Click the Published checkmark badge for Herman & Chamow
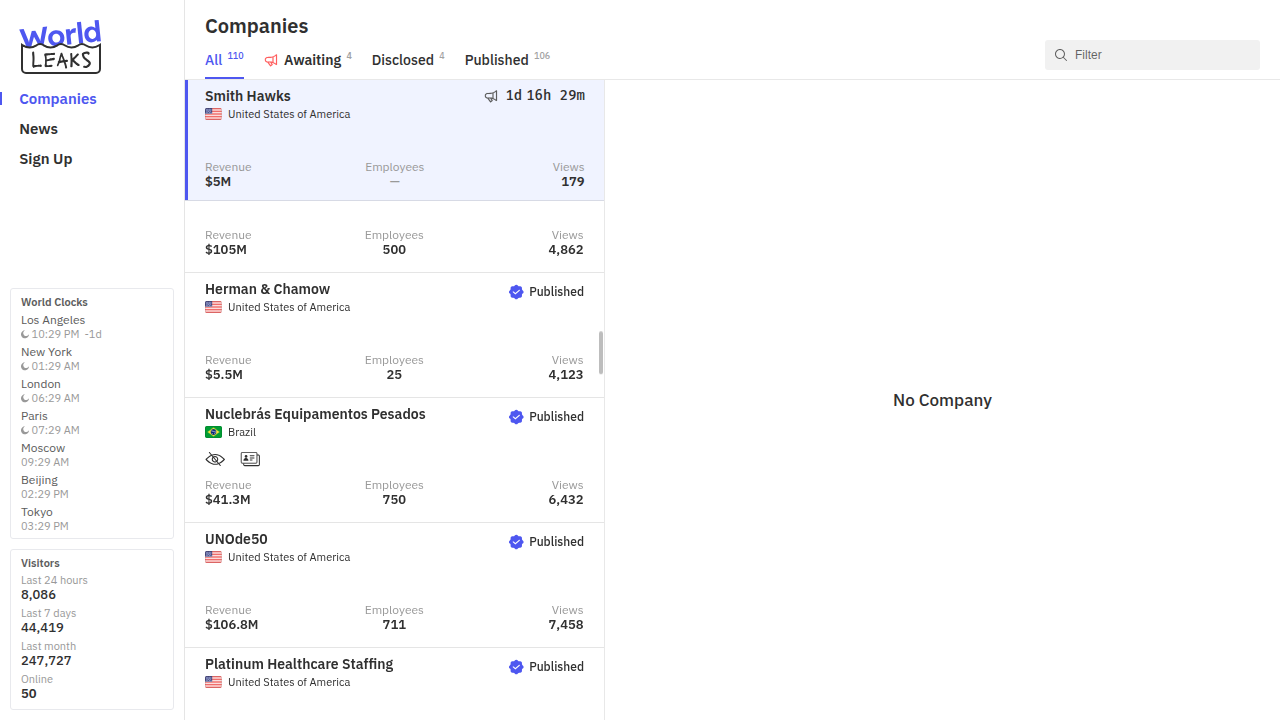This screenshot has width=1280, height=720. click(516, 292)
